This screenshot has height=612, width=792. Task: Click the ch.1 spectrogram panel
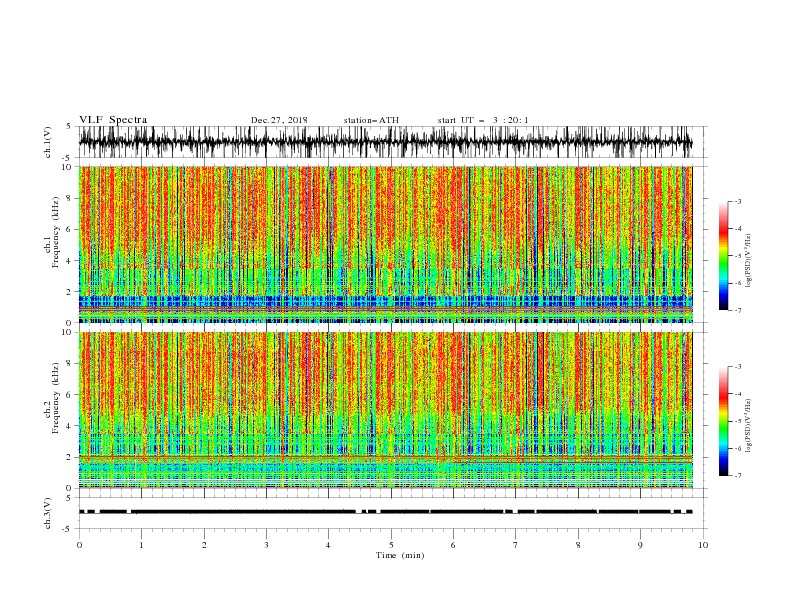(x=385, y=244)
